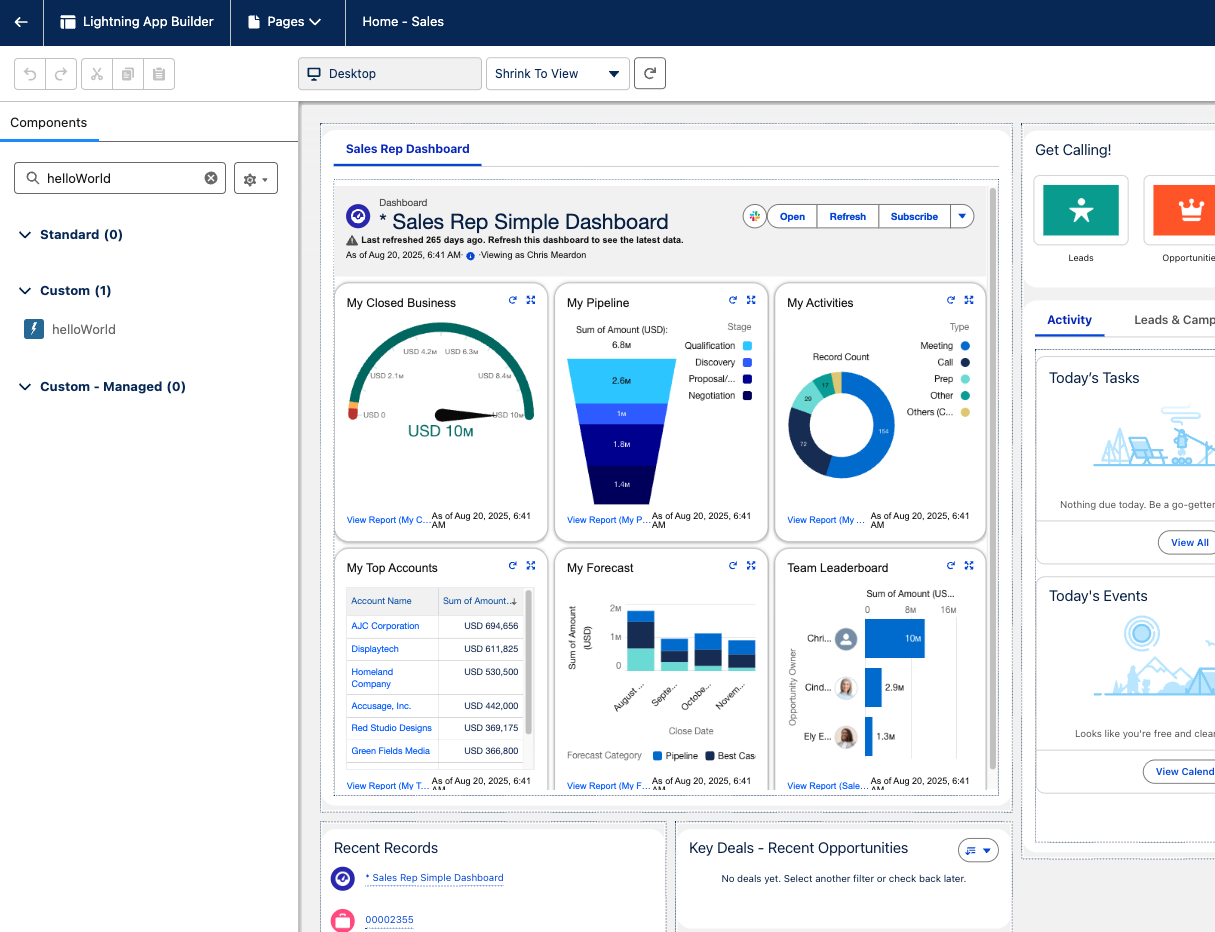Open AJC Corporation account link
Image resolution: width=1215 pixels, height=932 pixels.
point(385,626)
